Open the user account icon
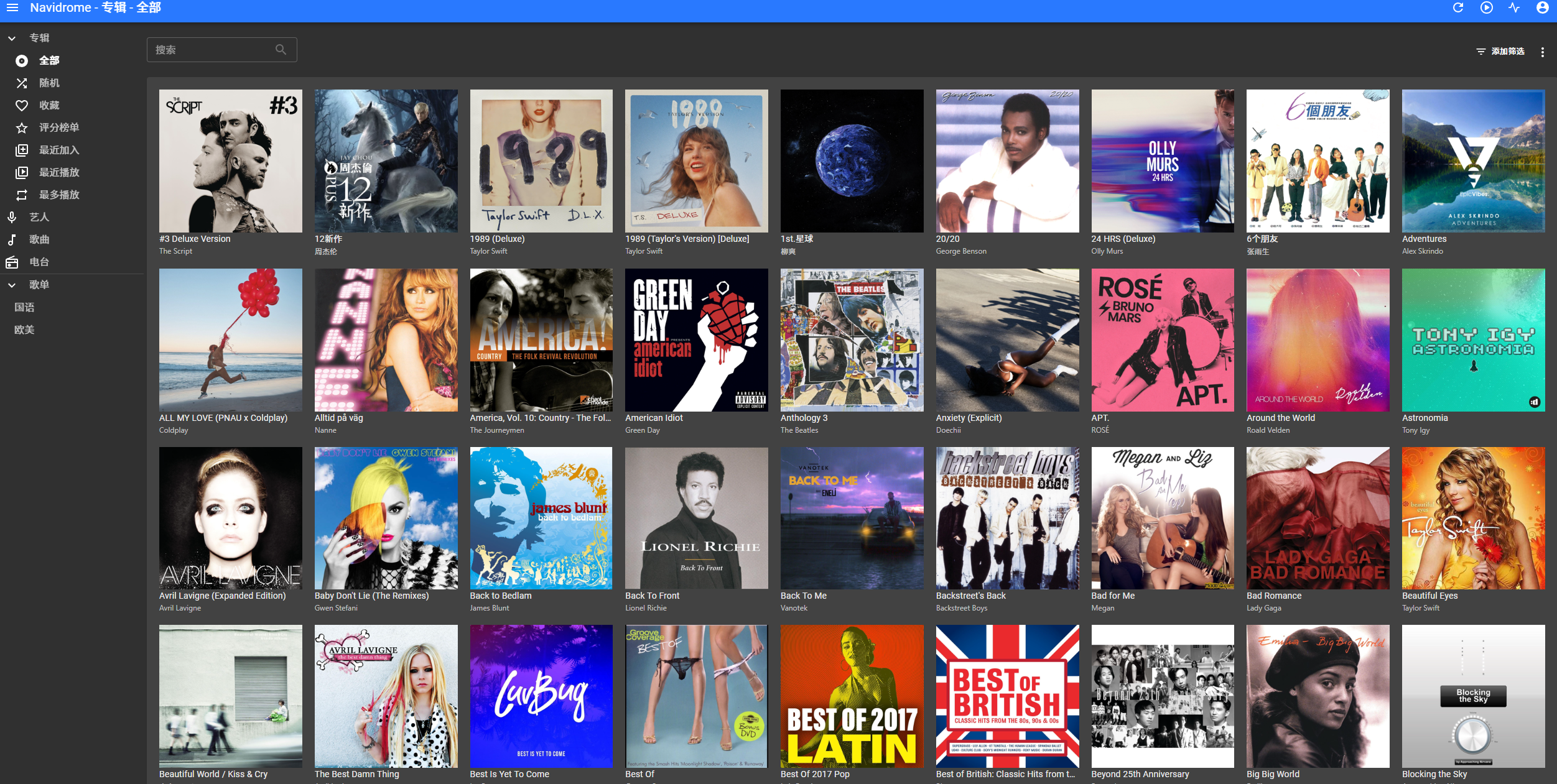This screenshot has height=784, width=1557. pyautogui.click(x=1542, y=7)
